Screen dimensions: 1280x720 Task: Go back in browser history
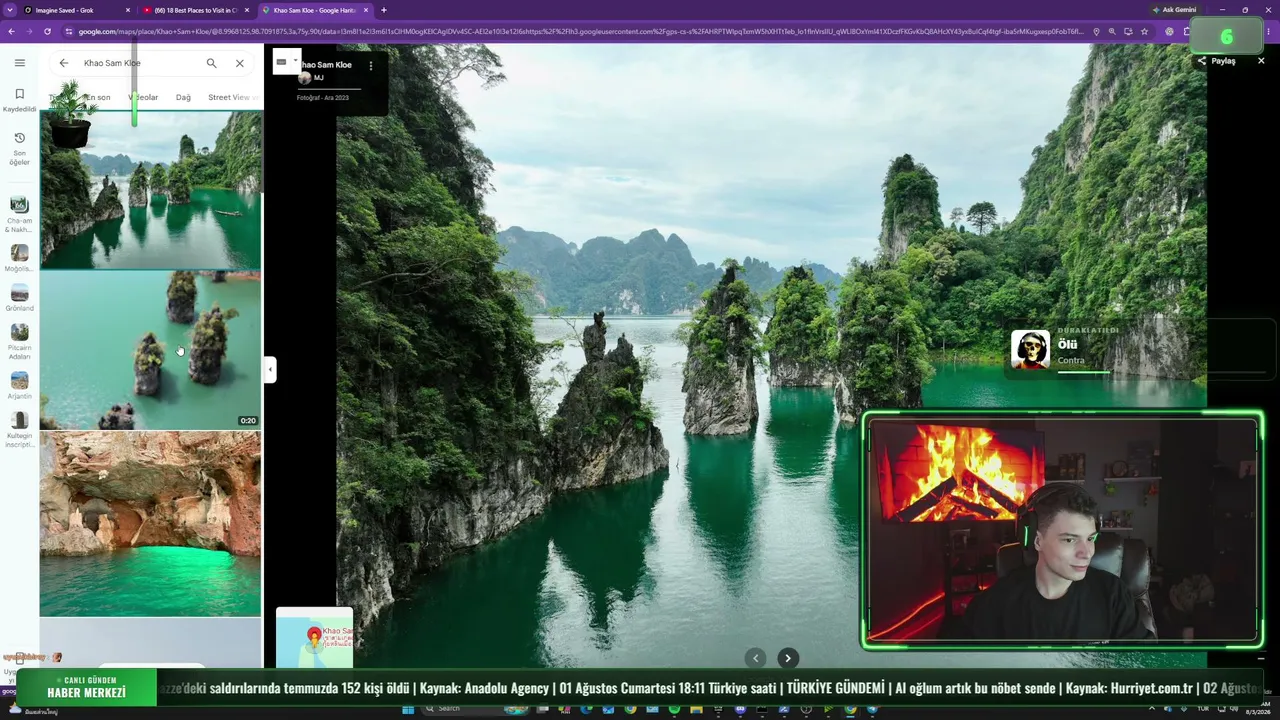pos(11,31)
